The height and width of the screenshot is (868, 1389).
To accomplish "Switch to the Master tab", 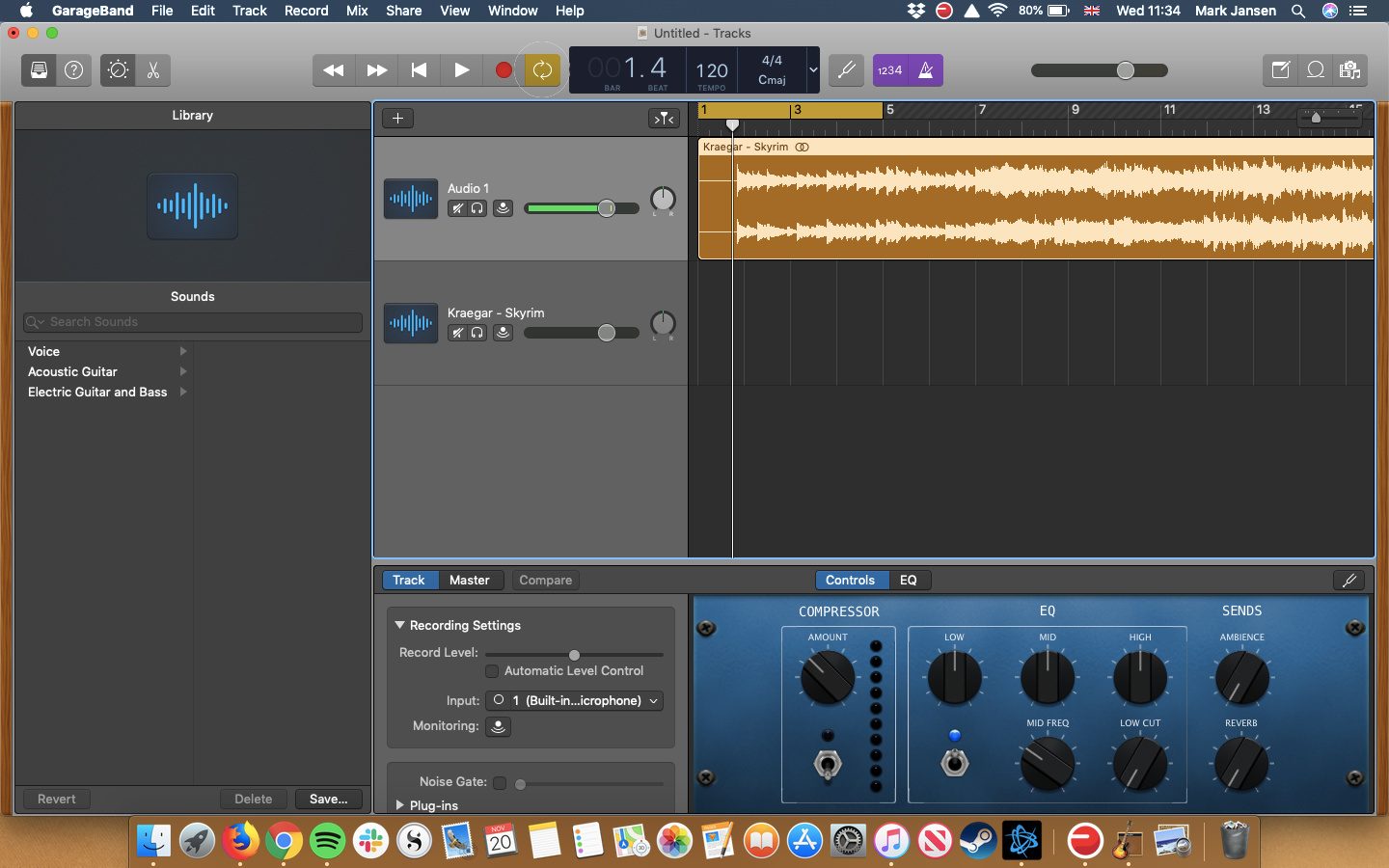I will 470,580.
